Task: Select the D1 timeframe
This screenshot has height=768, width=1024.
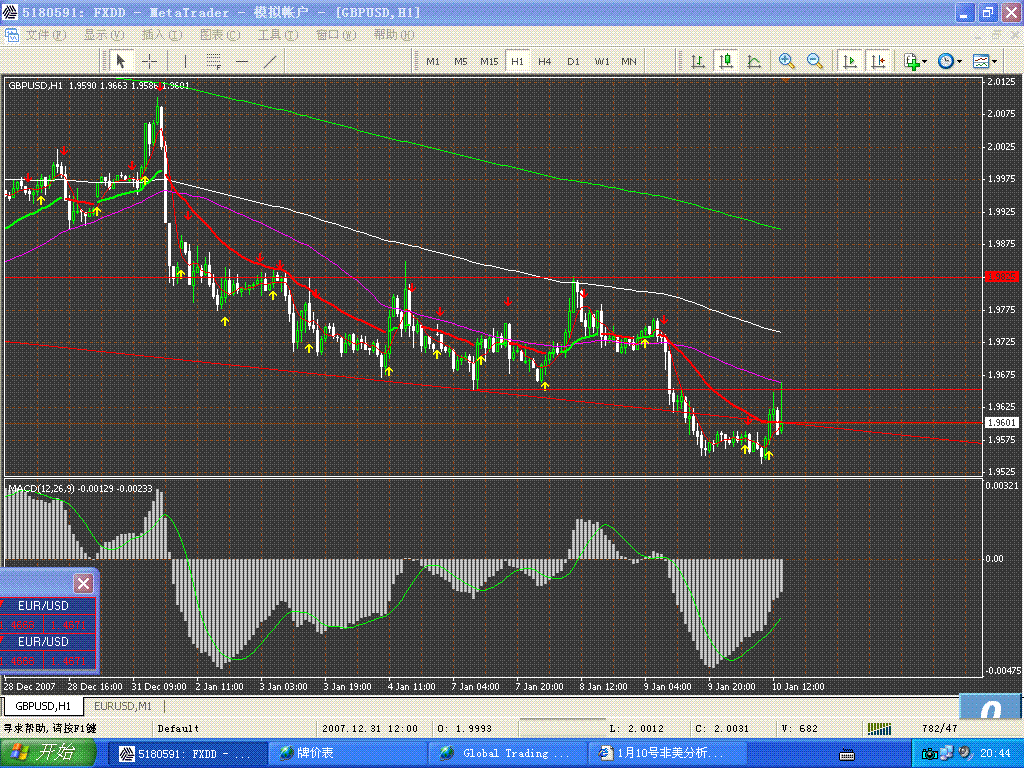Action: coord(573,61)
